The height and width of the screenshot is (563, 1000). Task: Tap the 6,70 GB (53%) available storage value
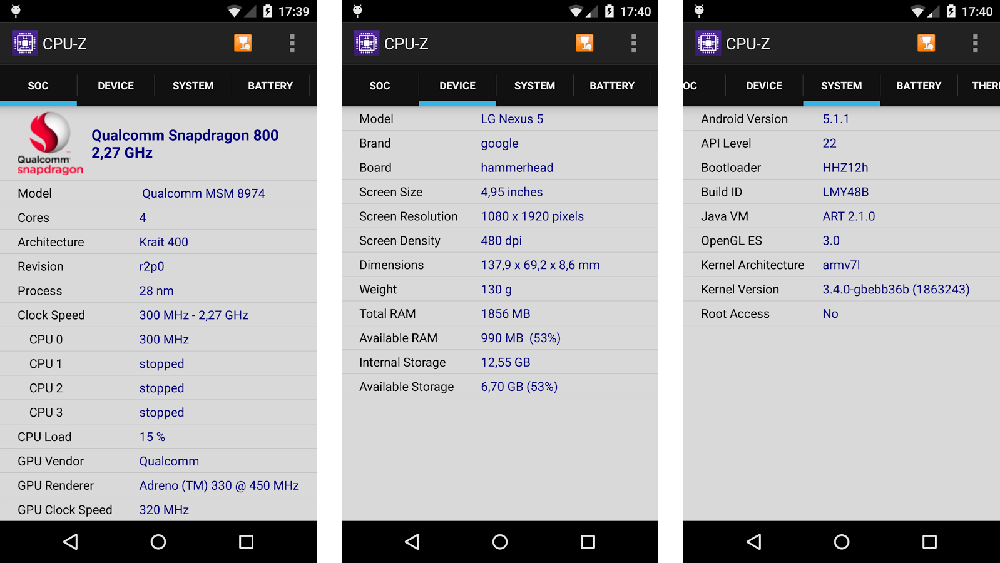tap(519, 386)
